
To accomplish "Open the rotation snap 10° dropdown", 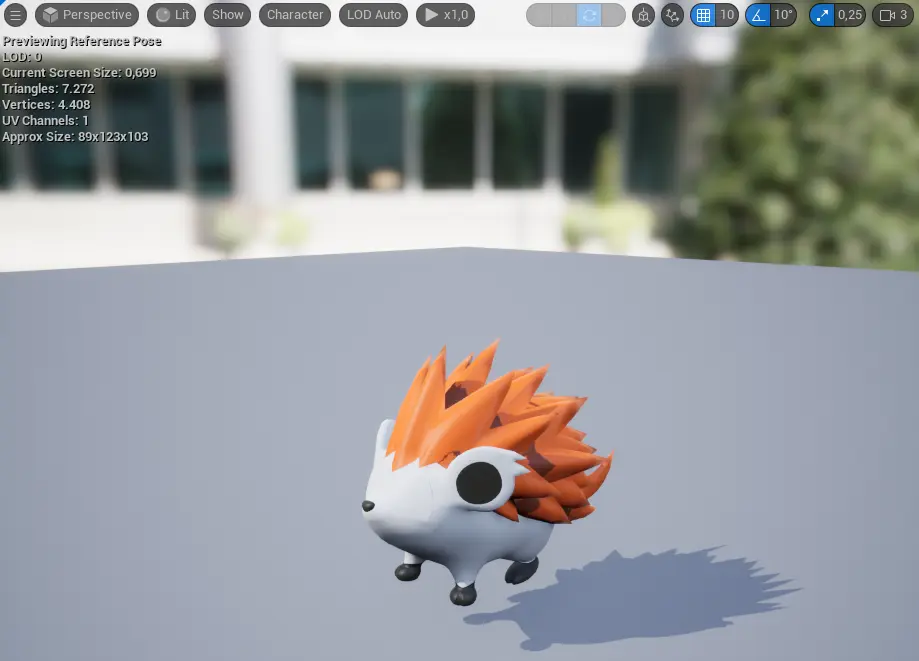I will coord(783,15).
